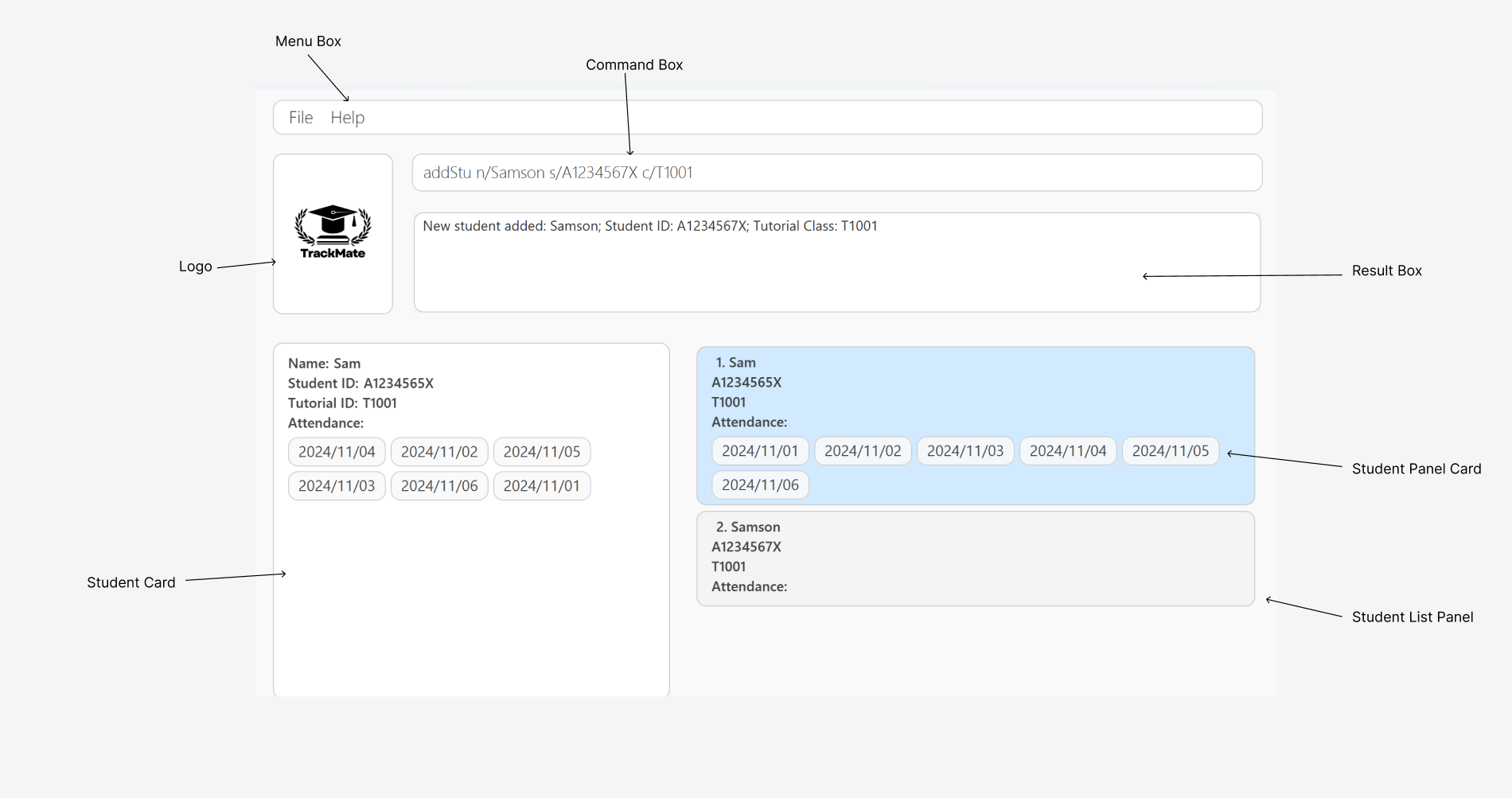
Task: Click 2024/11/02 tag in left detail card
Action: point(439,452)
